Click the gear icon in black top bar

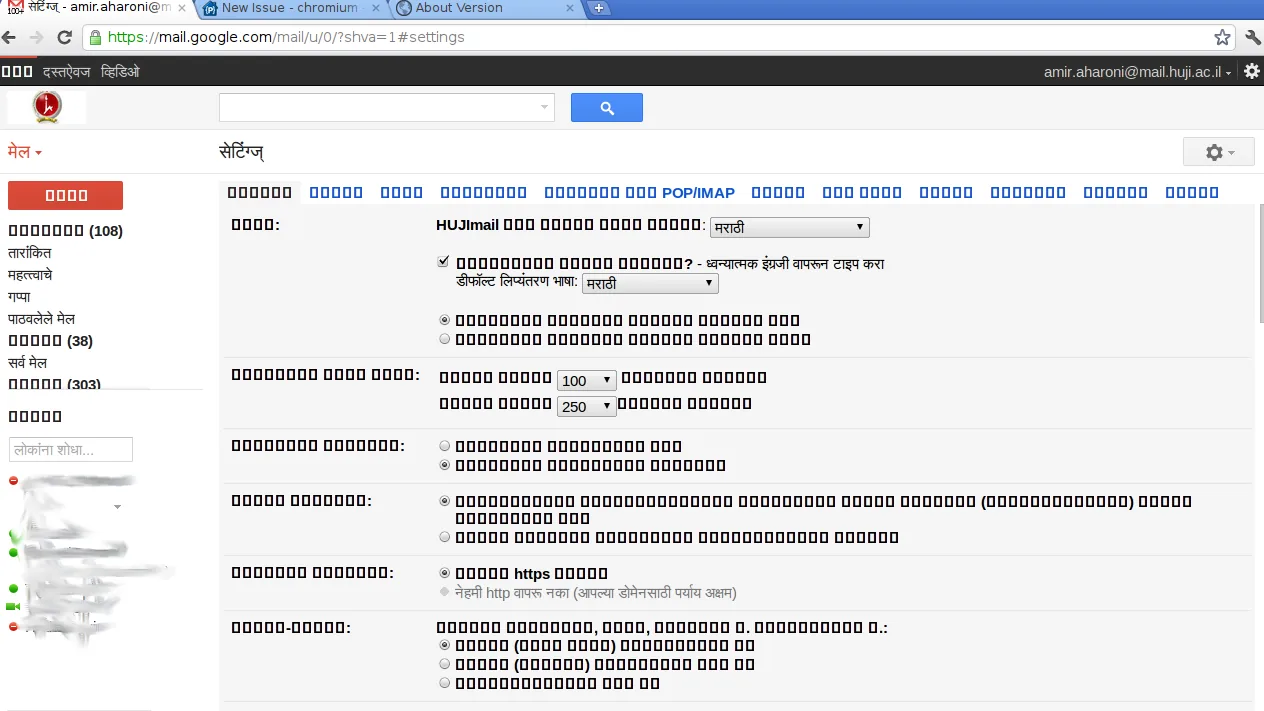(x=1251, y=71)
